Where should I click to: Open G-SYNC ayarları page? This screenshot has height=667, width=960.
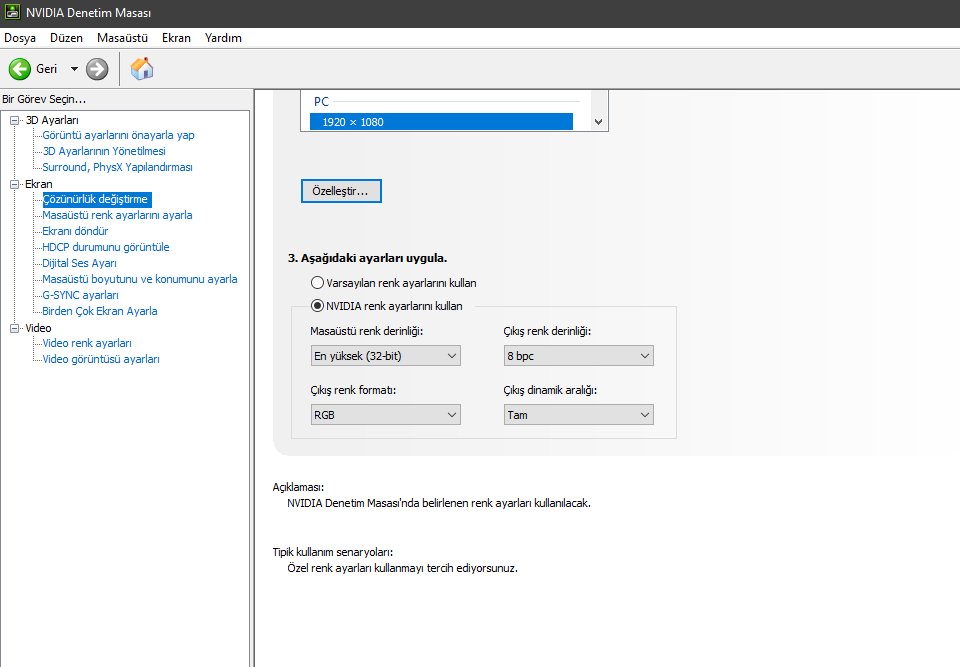tap(80, 295)
